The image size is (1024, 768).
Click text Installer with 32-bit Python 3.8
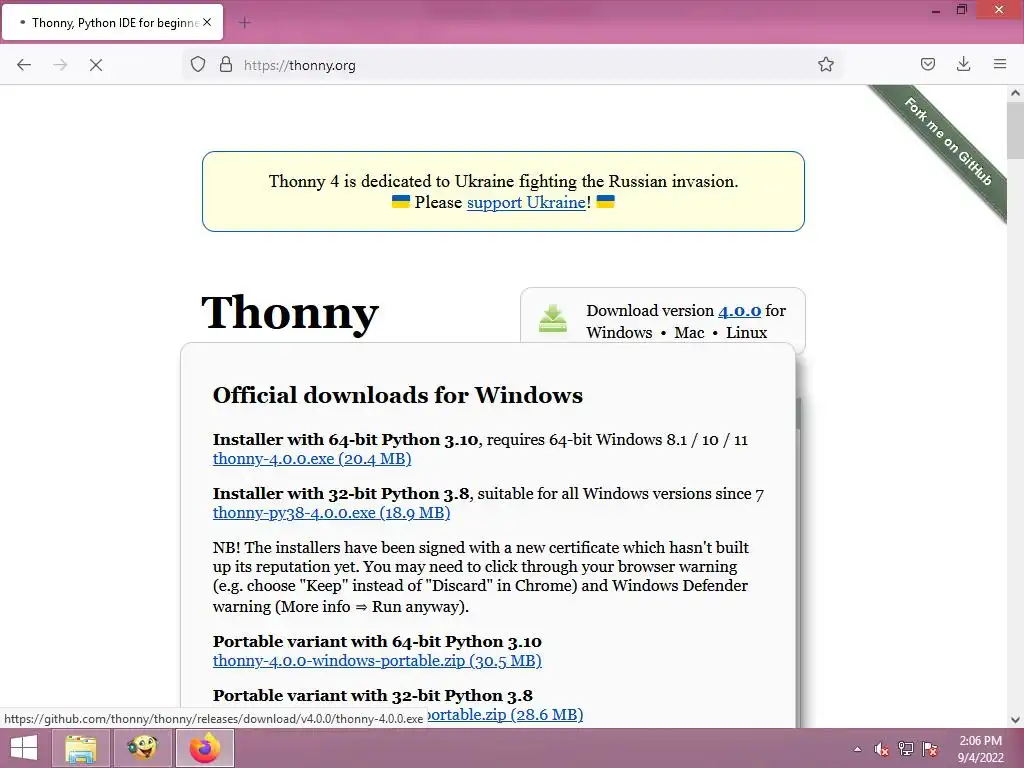pyautogui.click(x=341, y=494)
